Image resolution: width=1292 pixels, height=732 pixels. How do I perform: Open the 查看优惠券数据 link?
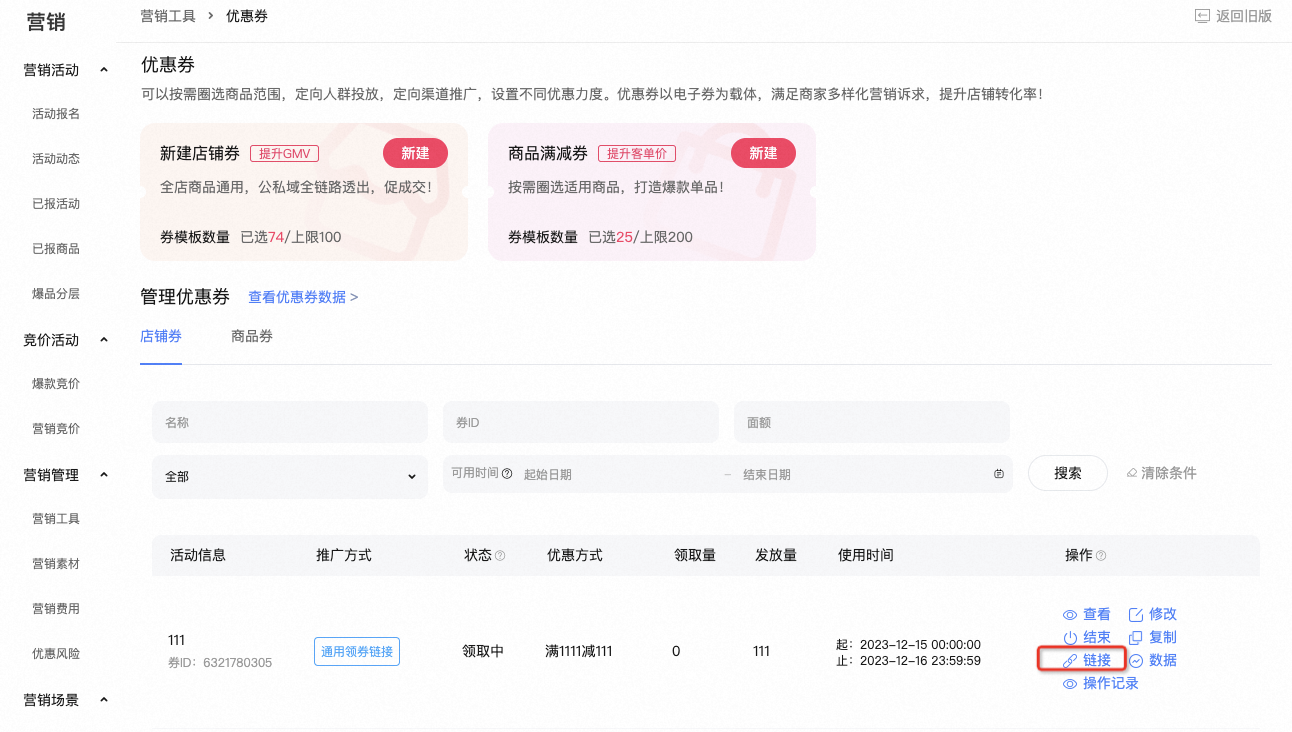click(x=303, y=297)
